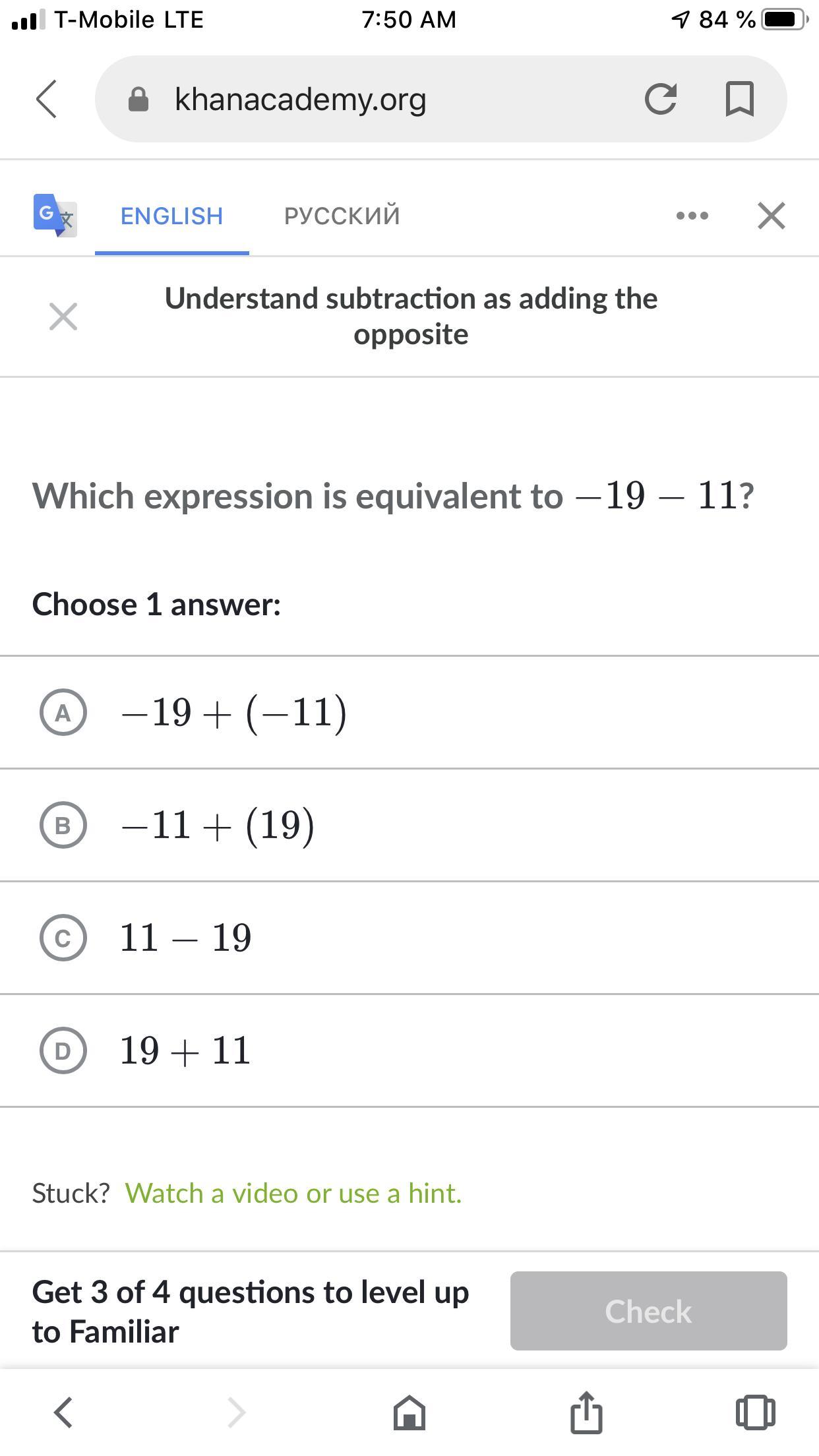
Task: Open Google Translate icon options
Action: [x=55, y=215]
